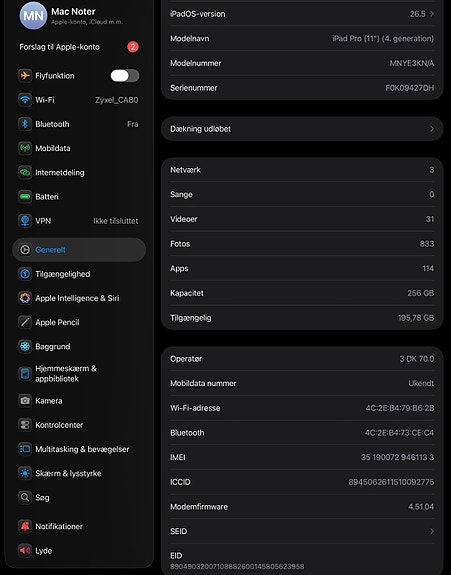Open the Batteri settings icon
Screen dimensions: 451x575
[25, 197]
